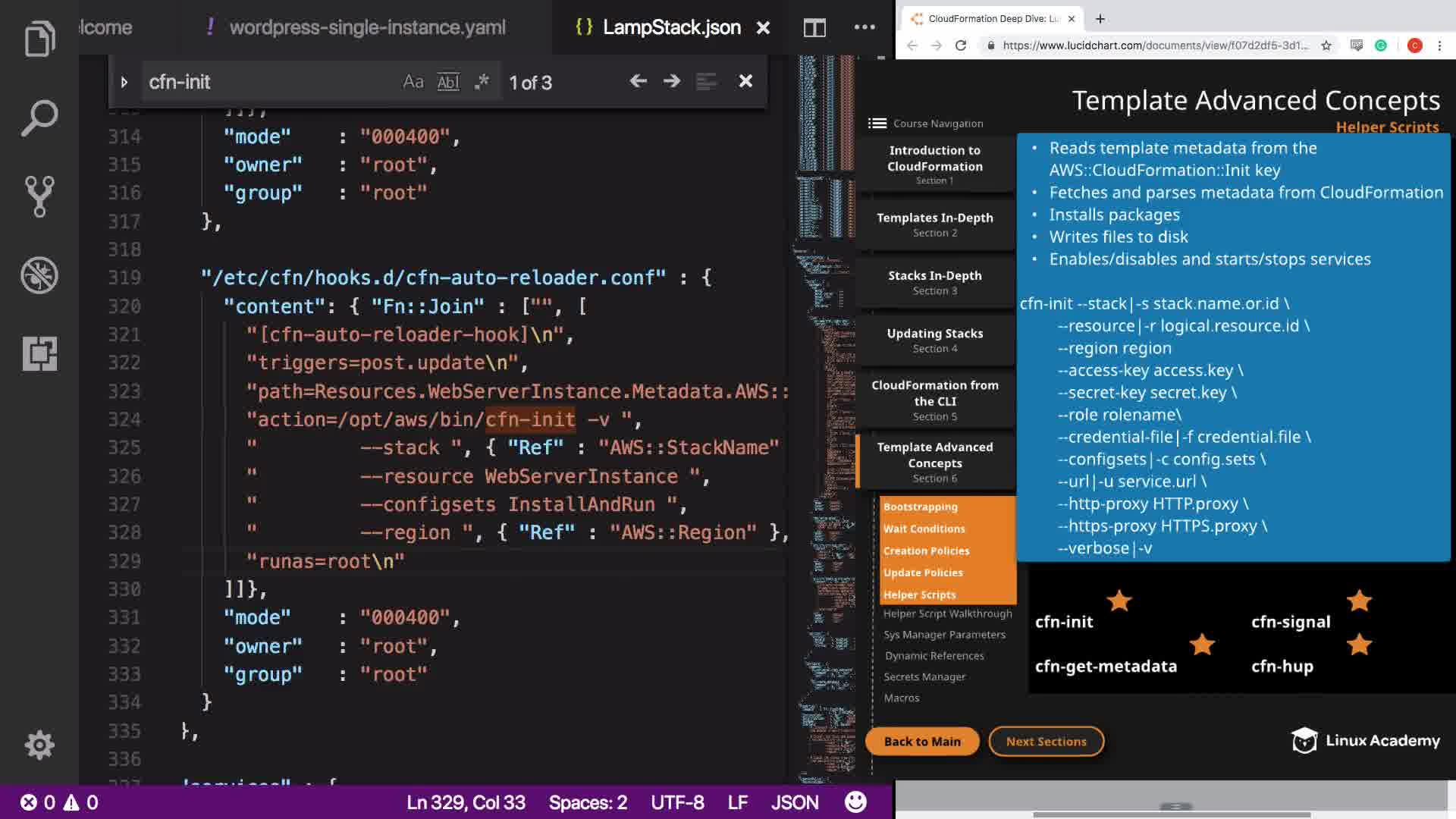The width and height of the screenshot is (1456, 819).
Task: Toggle Match Case in find widget
Action: (413, 82)
